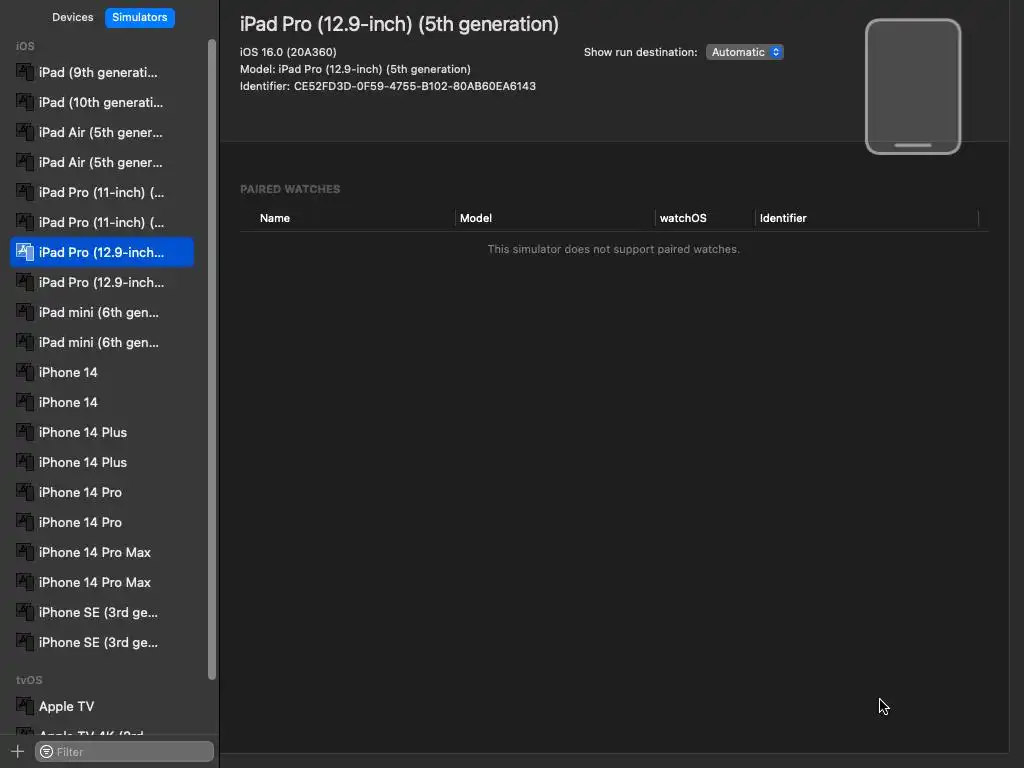Image resolution: width=1024 pixels, height=768 pixels.
Task: Select the unselected iPad Pro (12.9-inch) simulator
Action: [102, 283]
